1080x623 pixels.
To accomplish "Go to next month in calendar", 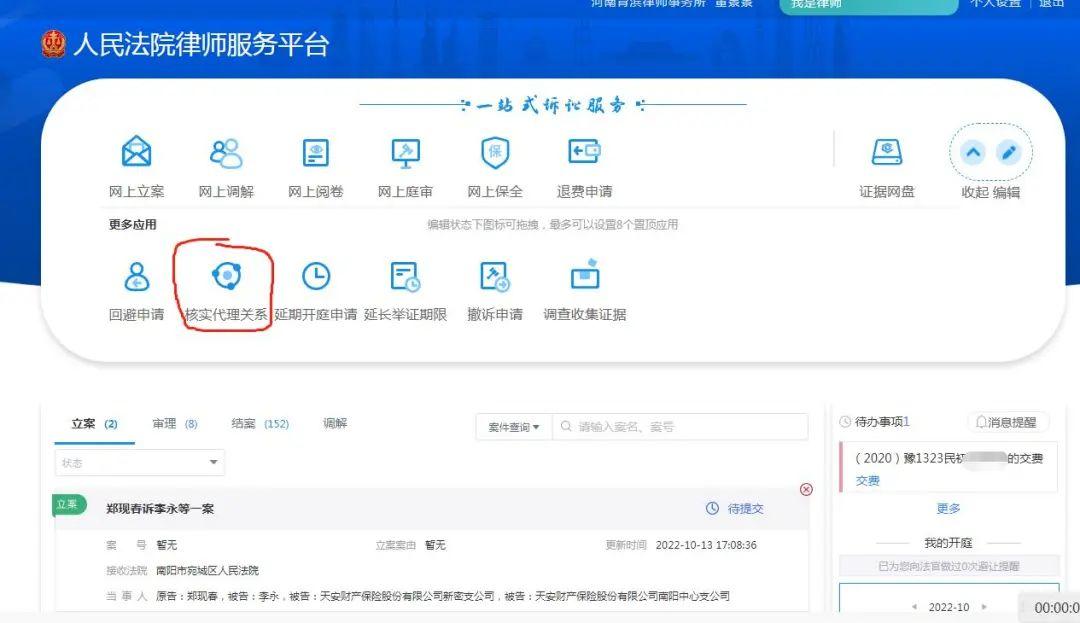I will point(984,606).
